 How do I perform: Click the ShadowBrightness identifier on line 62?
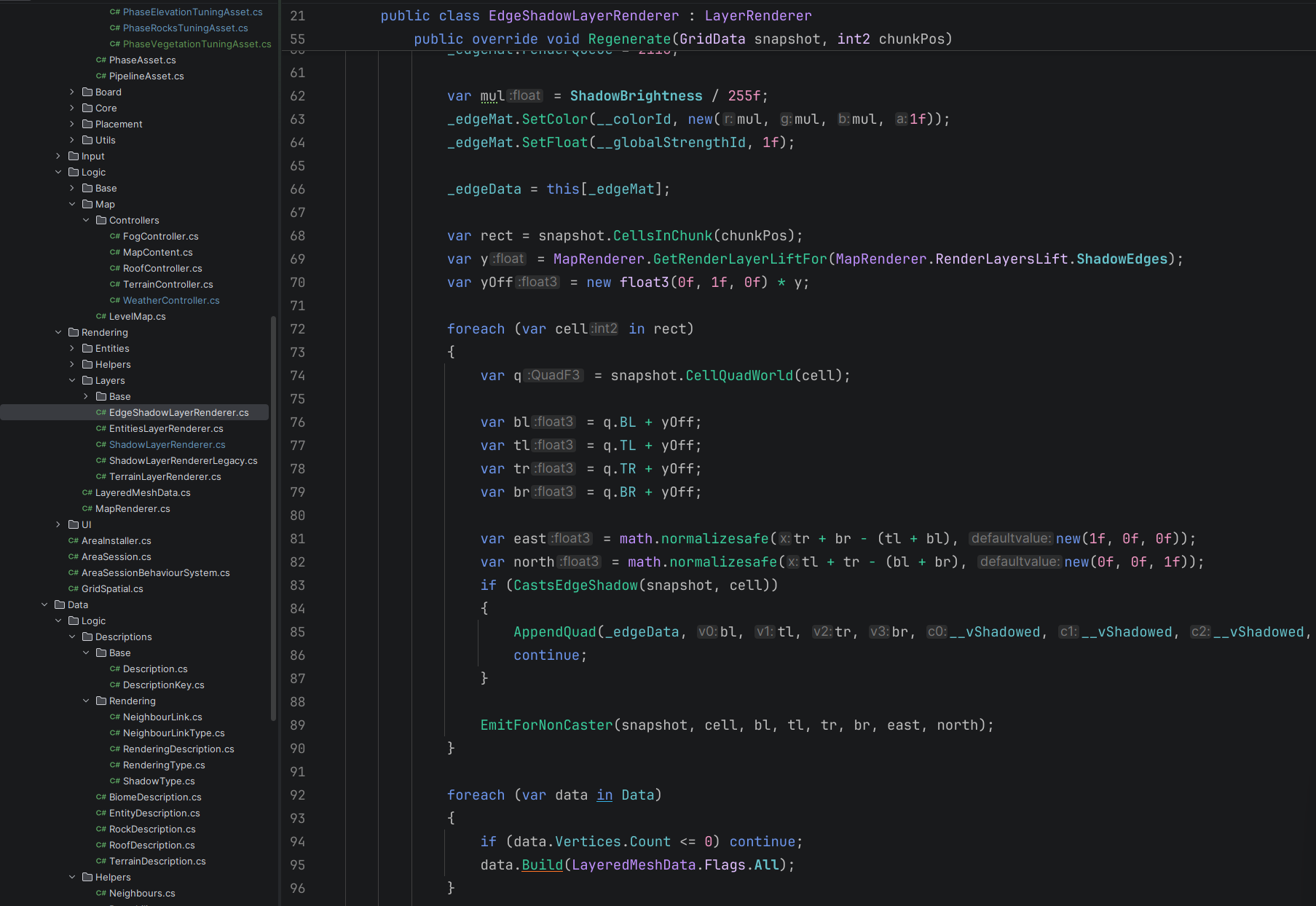point(637,96)
